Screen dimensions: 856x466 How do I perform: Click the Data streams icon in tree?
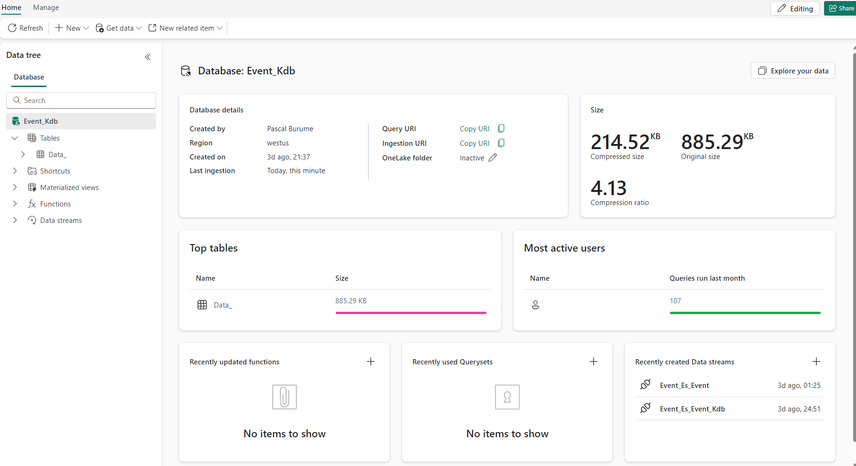pyautogui.click(x=32, y=220)
